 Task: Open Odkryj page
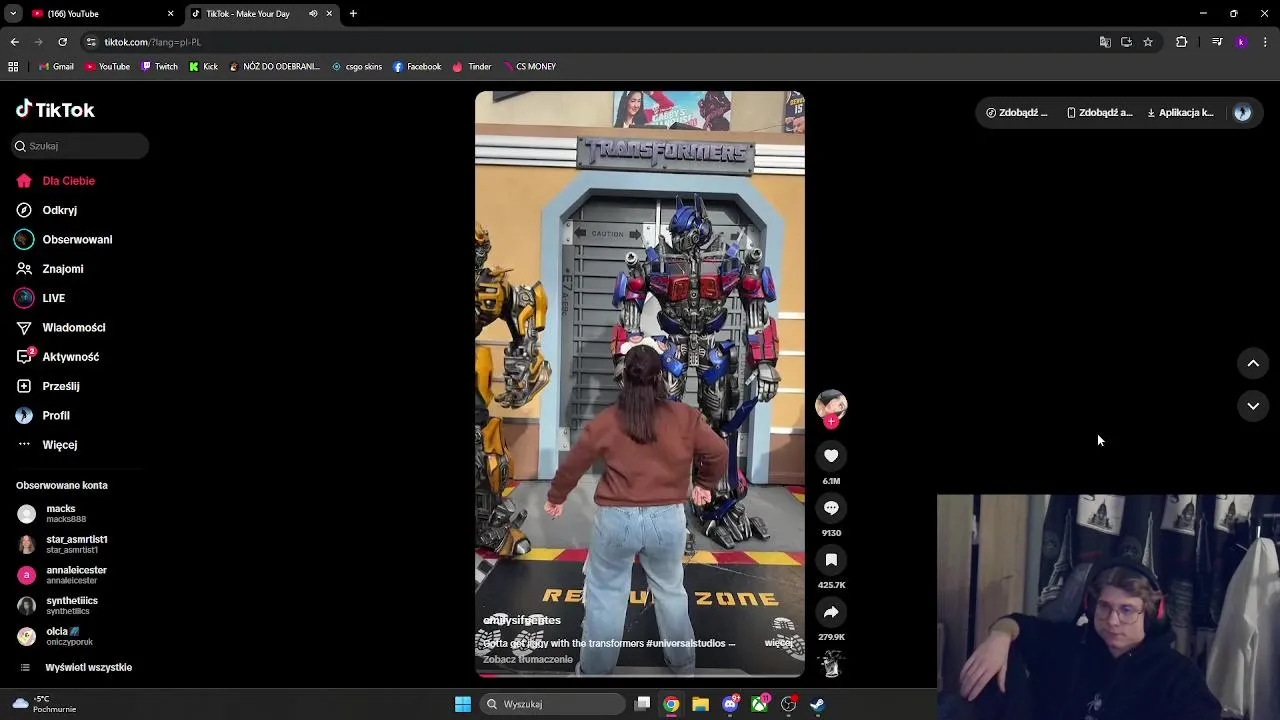[47, 210]
